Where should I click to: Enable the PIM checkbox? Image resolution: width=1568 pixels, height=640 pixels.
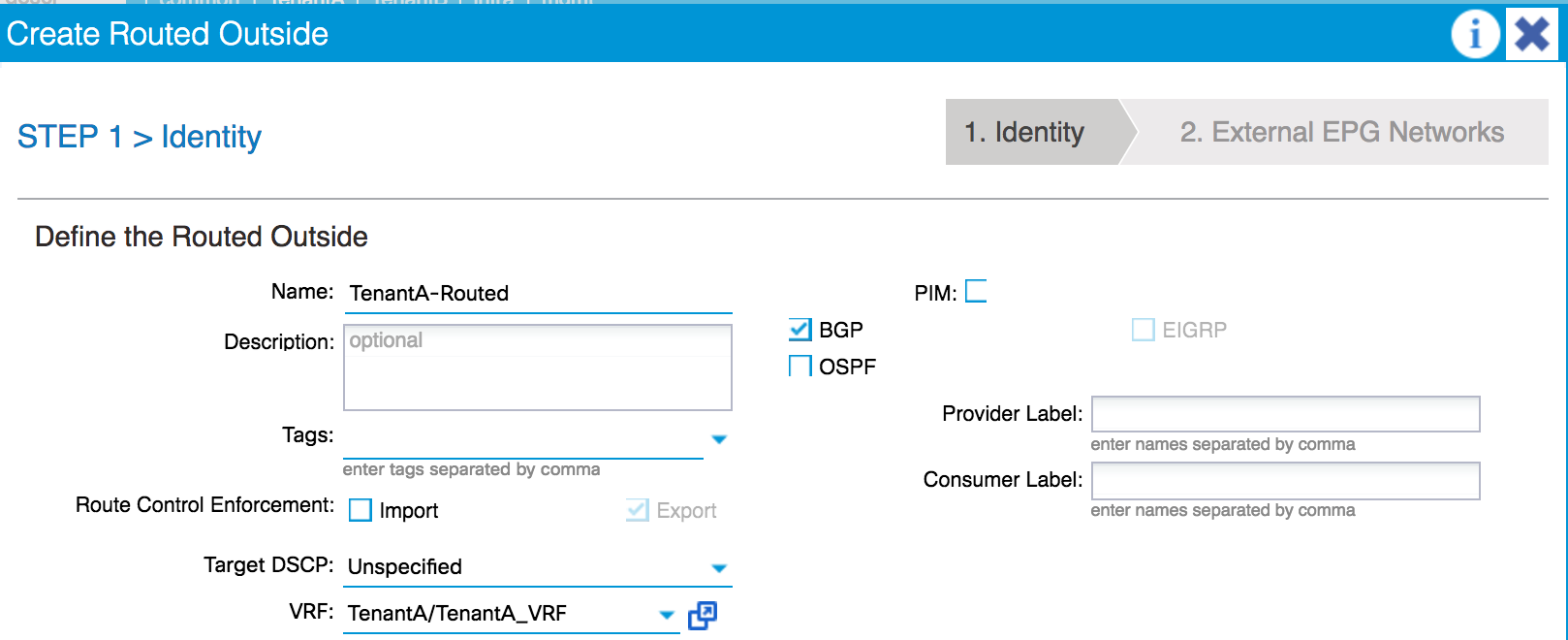point(976,291)
